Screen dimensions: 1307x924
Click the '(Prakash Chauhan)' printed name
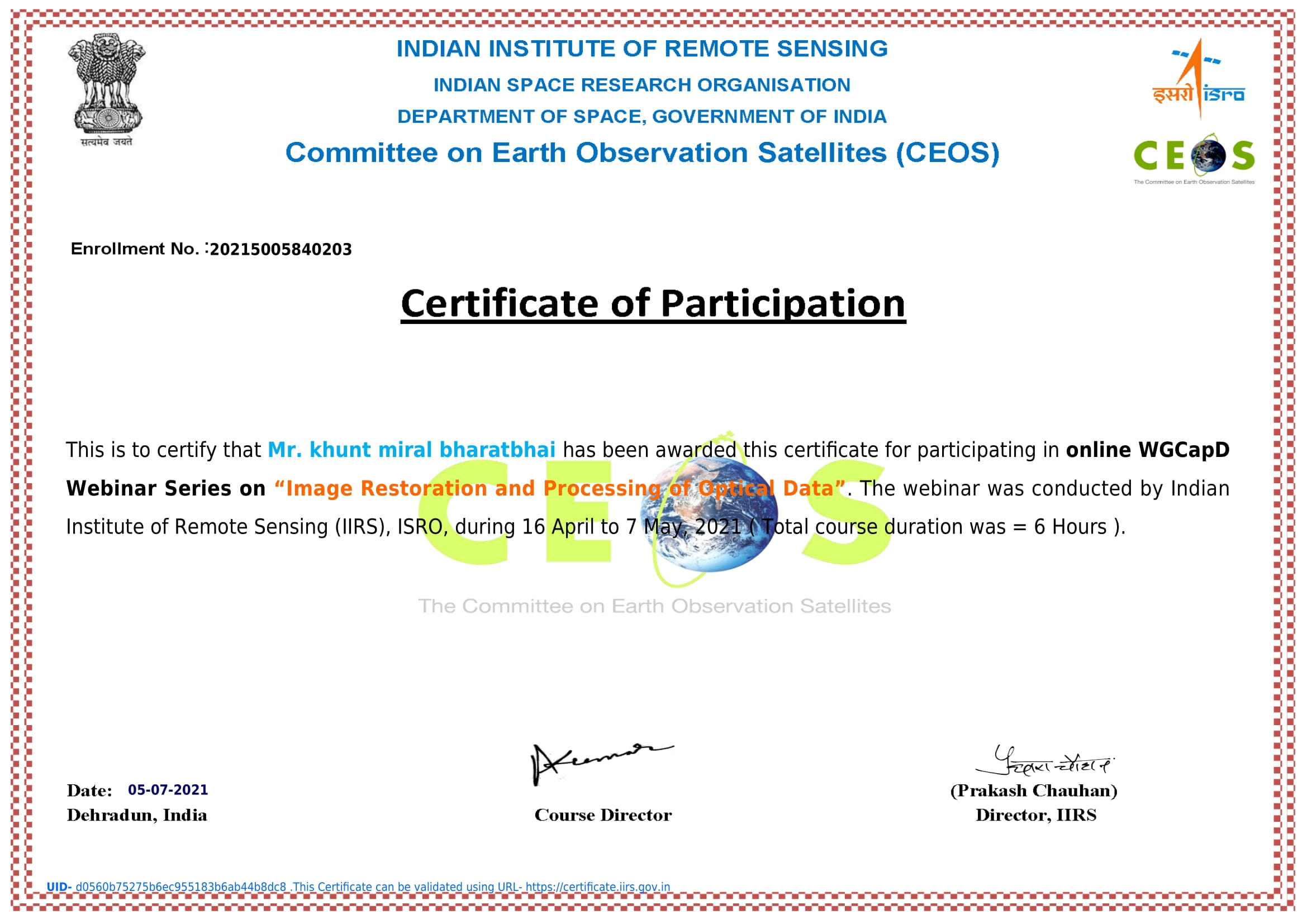coord(1034,791)
